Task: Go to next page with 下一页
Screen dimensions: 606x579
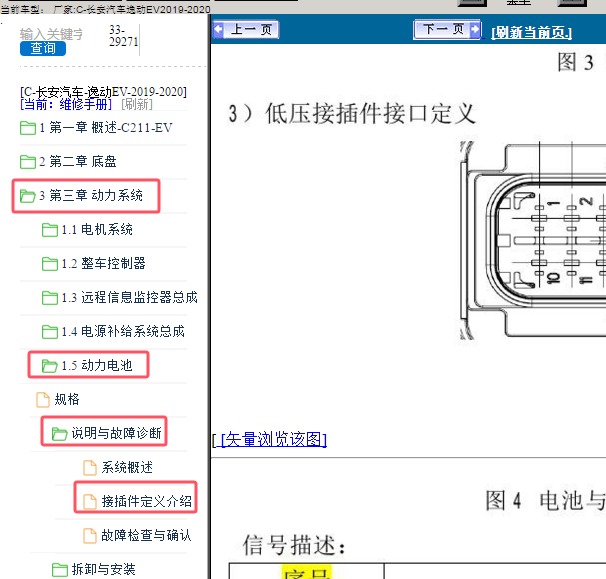Action: [x=447, y=29]
